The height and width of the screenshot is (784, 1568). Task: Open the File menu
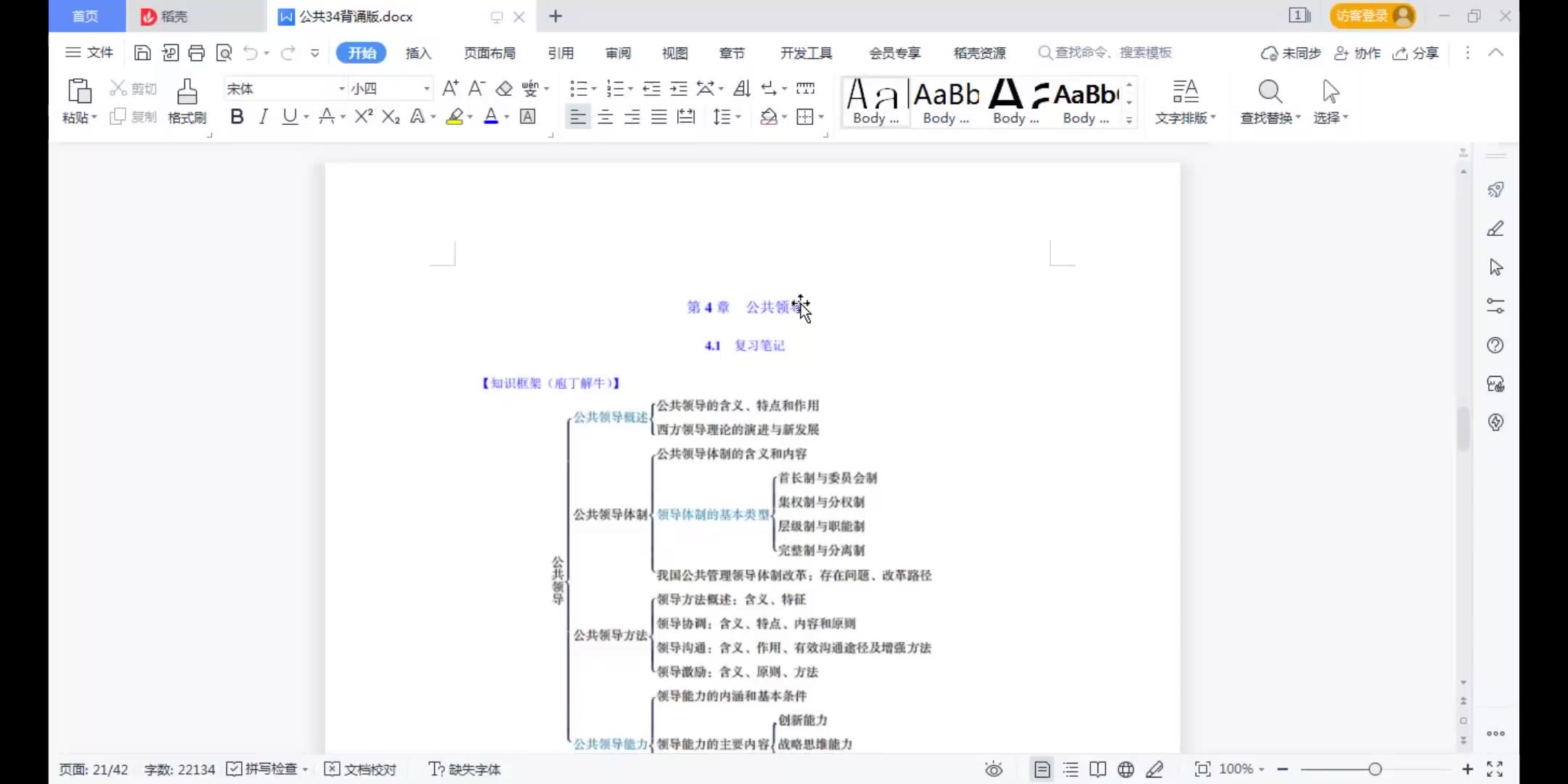click(x=89, y=52)
